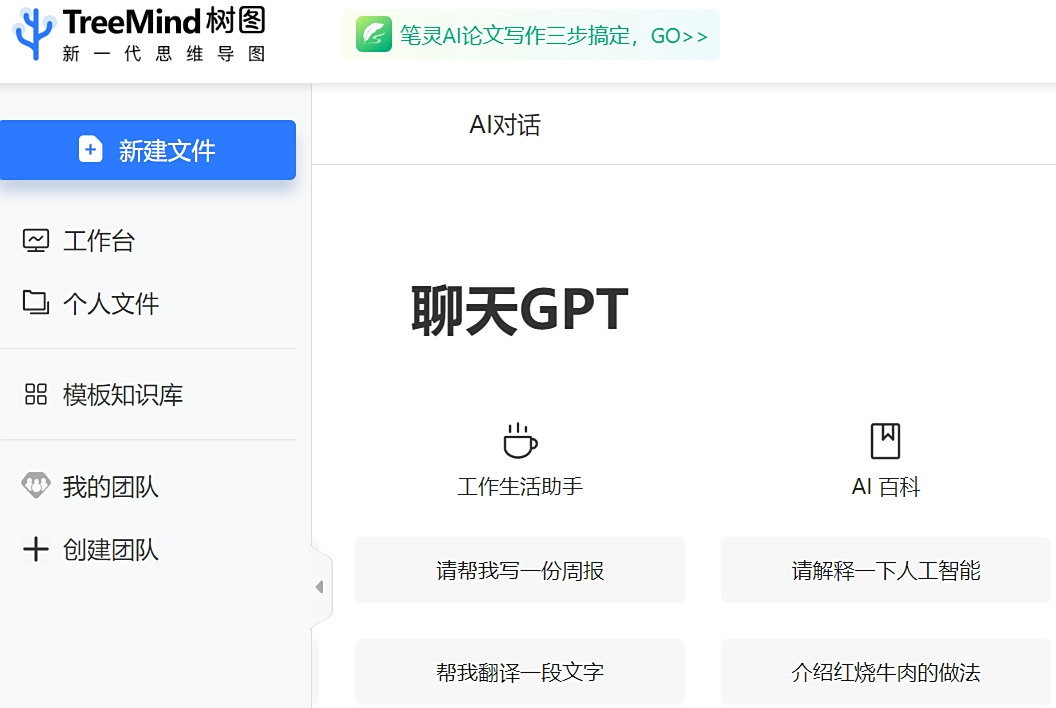The height and width of the screenshot is (708, 1056).
Task: Click the 新一代思维导图 tagline
Action: point(164,54)
